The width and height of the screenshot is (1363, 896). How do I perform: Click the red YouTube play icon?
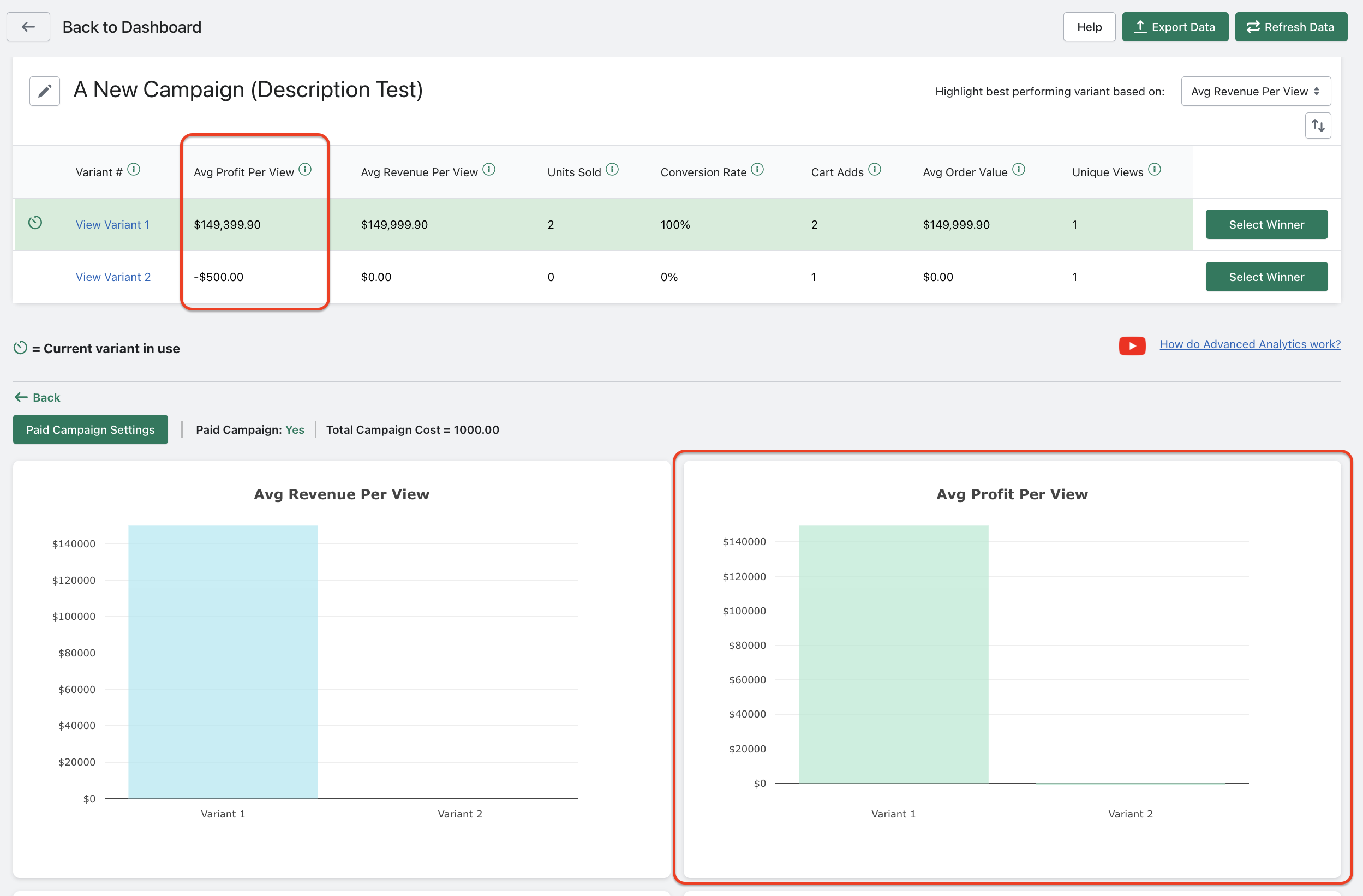(1132, 345)
